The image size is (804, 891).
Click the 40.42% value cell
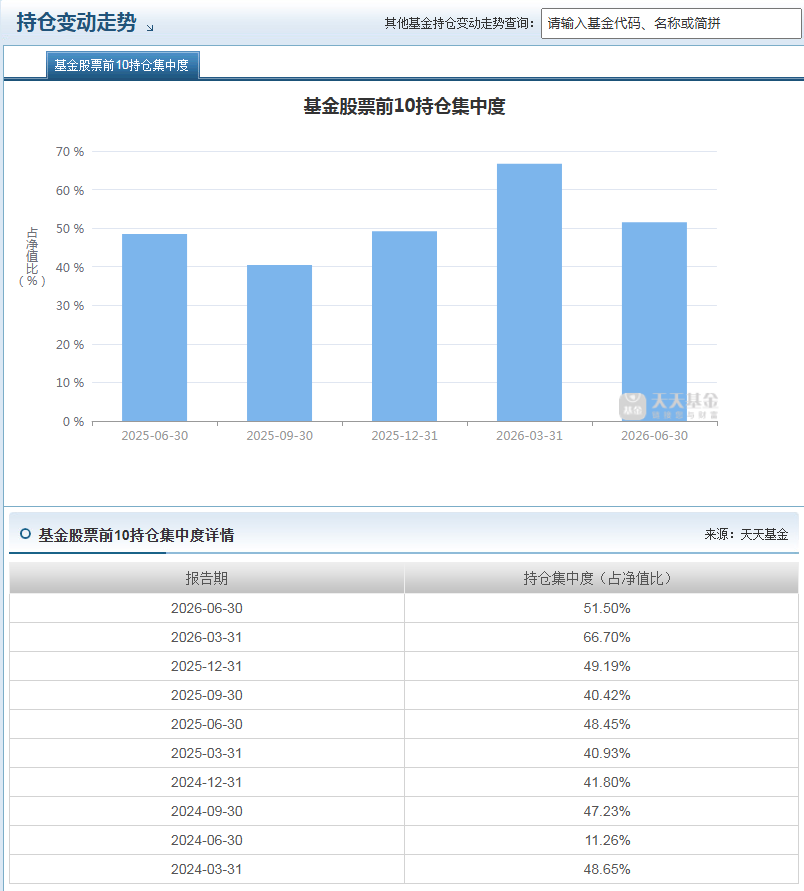point(602,695)
